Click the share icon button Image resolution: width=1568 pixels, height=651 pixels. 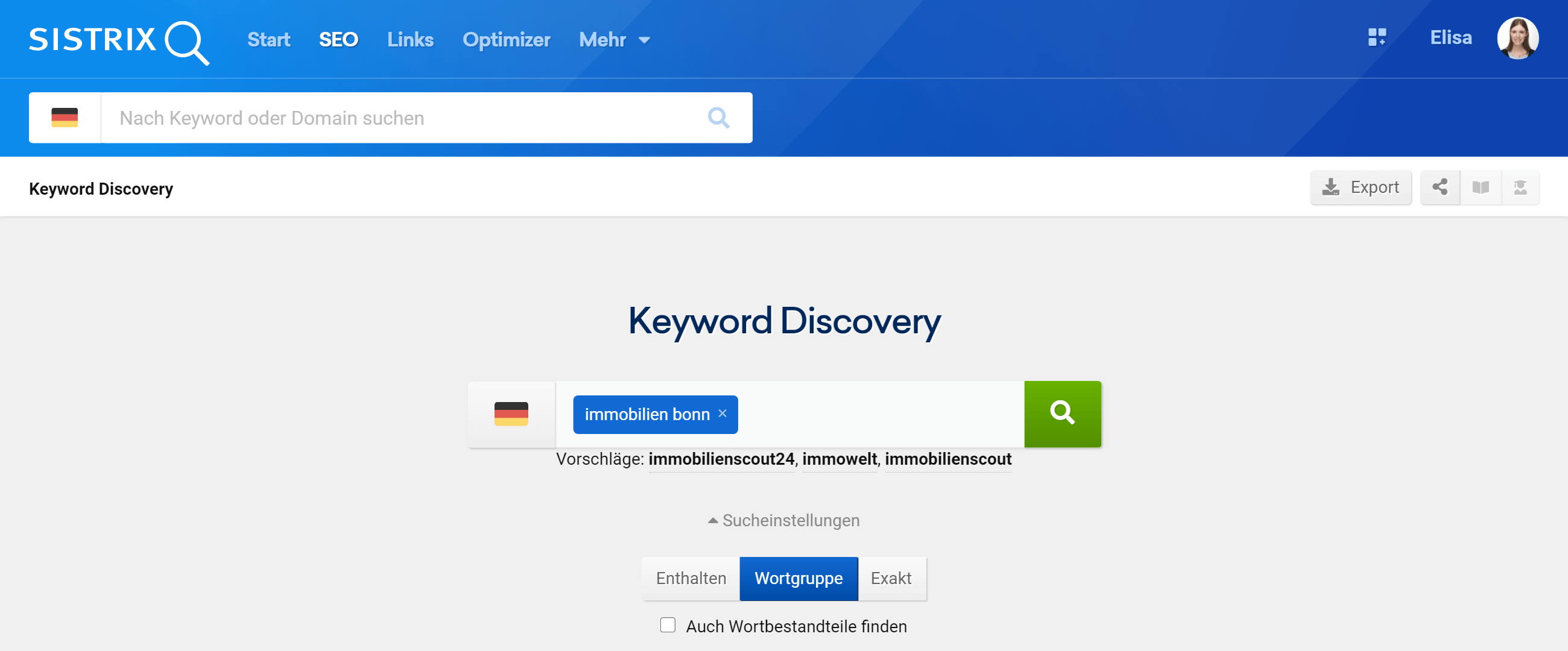(1440, 187)
